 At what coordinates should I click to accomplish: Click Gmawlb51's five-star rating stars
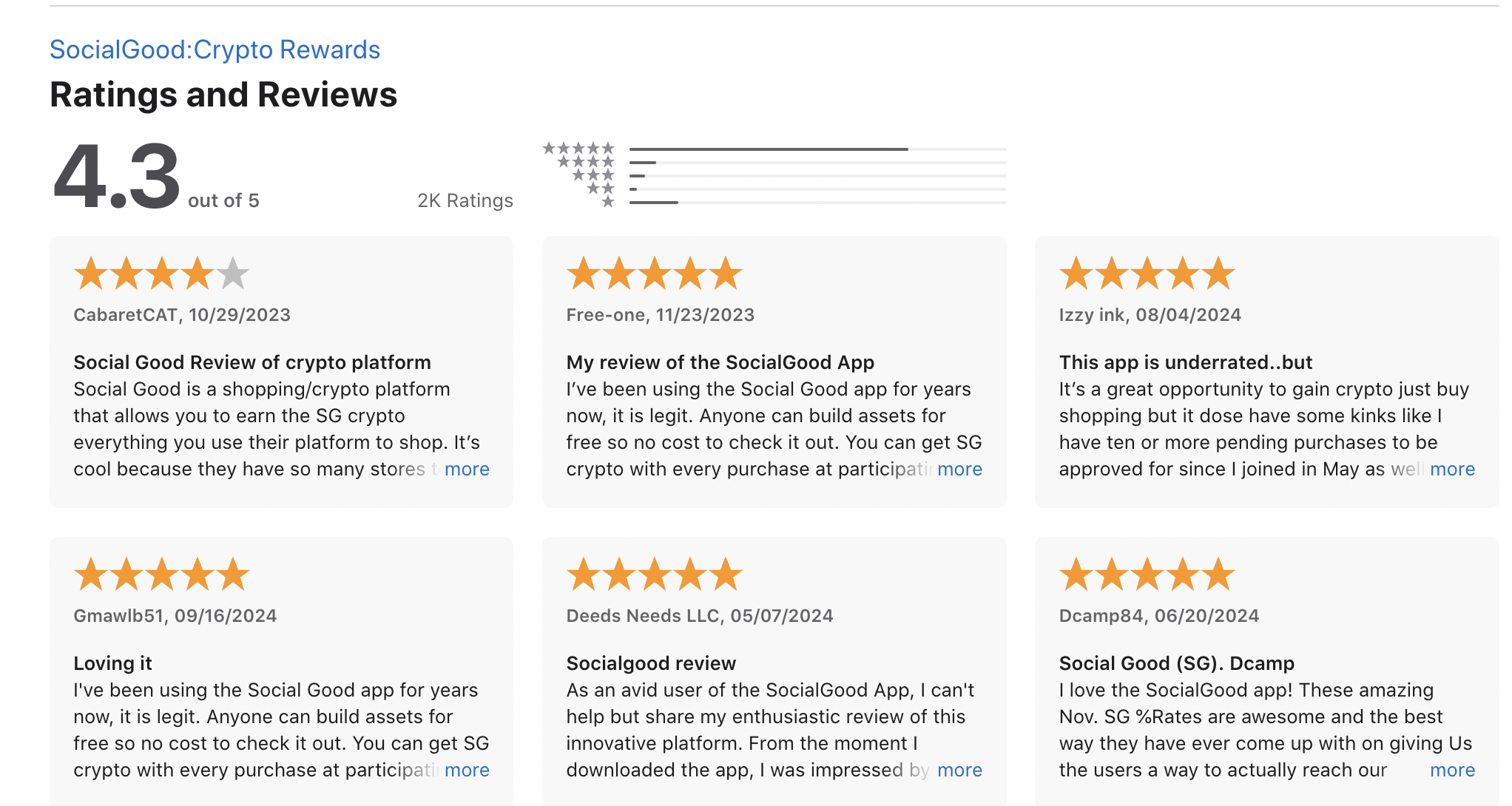162,575
